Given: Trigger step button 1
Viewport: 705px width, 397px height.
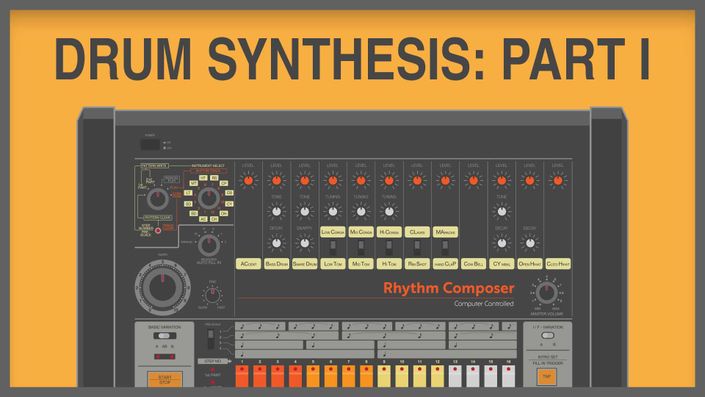Looking at the screenshot, I should (x=242, y=376).
